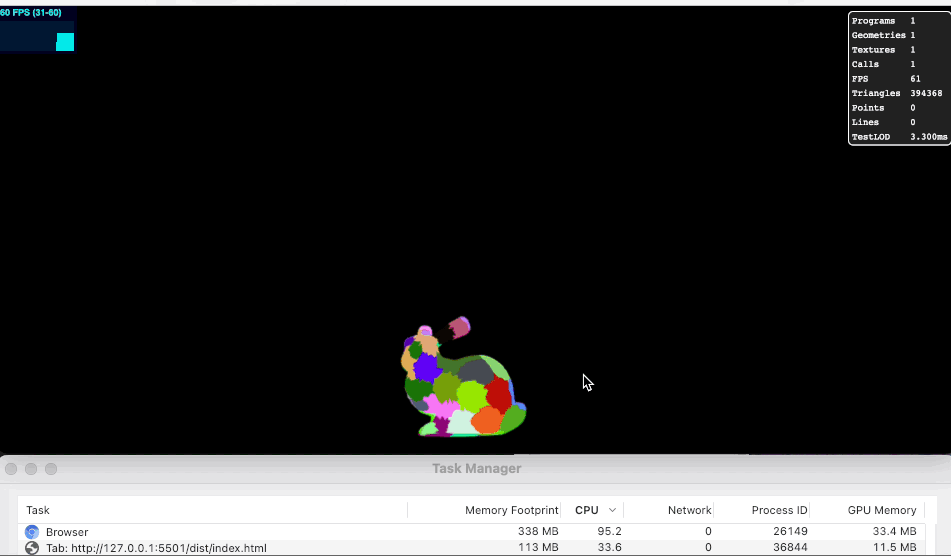Sort by the Process ID column header

click(x=779, y=510)
